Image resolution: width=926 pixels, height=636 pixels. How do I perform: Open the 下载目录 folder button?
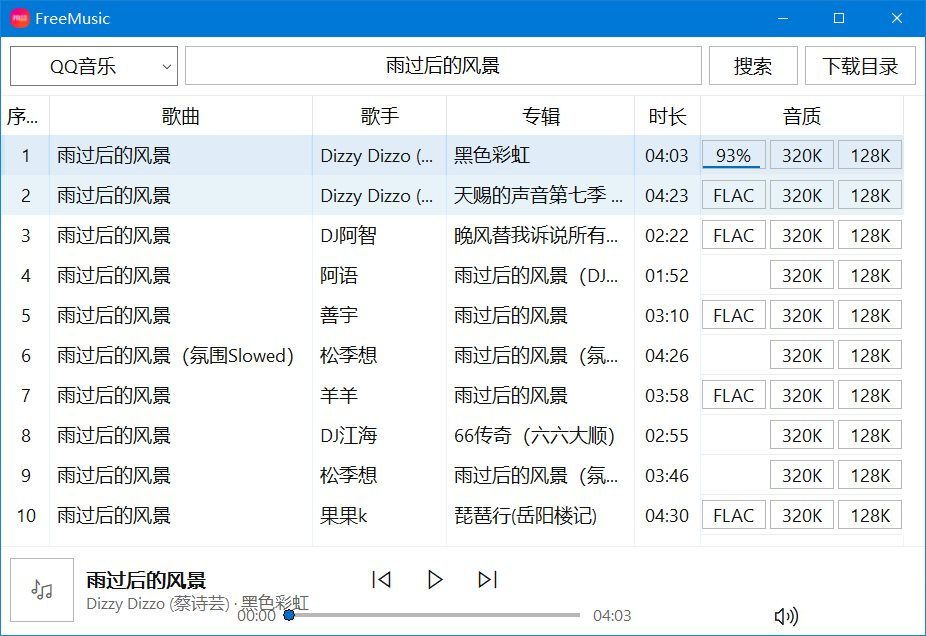pyautogui.click(x=860, y=66)
